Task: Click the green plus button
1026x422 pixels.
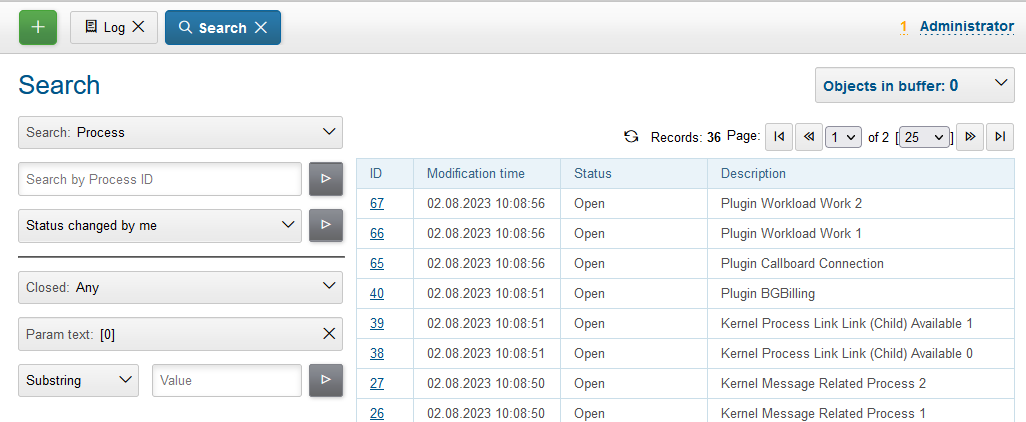Action: point(38,27)
